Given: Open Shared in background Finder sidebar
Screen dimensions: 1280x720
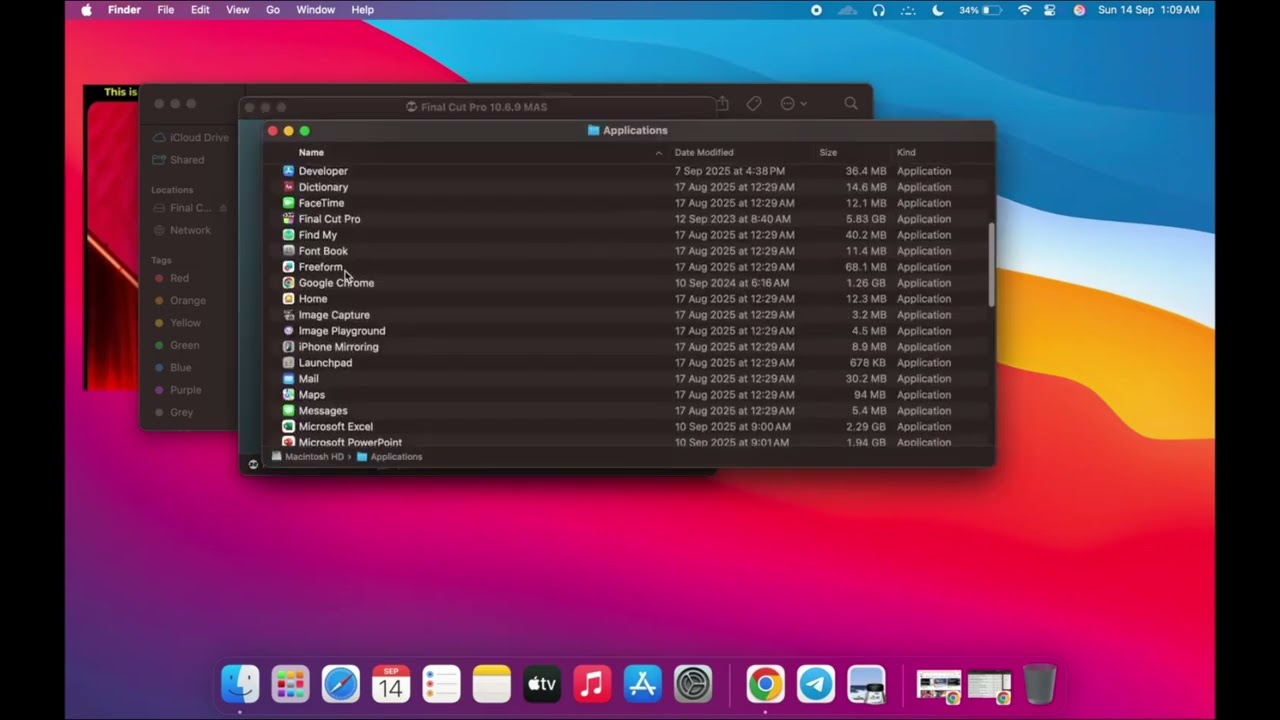Looking at the screenshot, I should [x=178, y=160].
